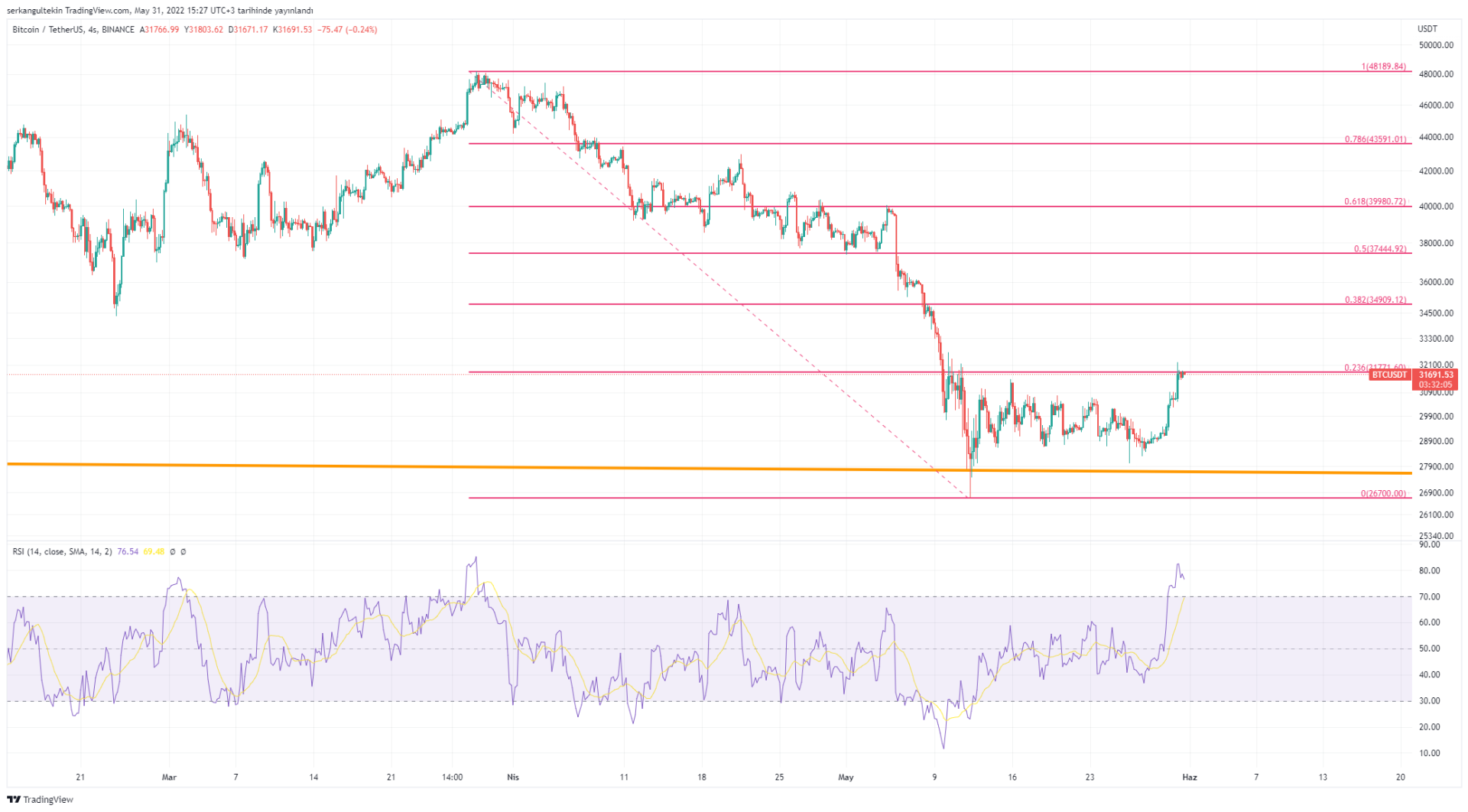Click the 50000.00 price axis label
Image resolution: width=1468 pixels, height=812 pixels.
tap(1435, 45)
